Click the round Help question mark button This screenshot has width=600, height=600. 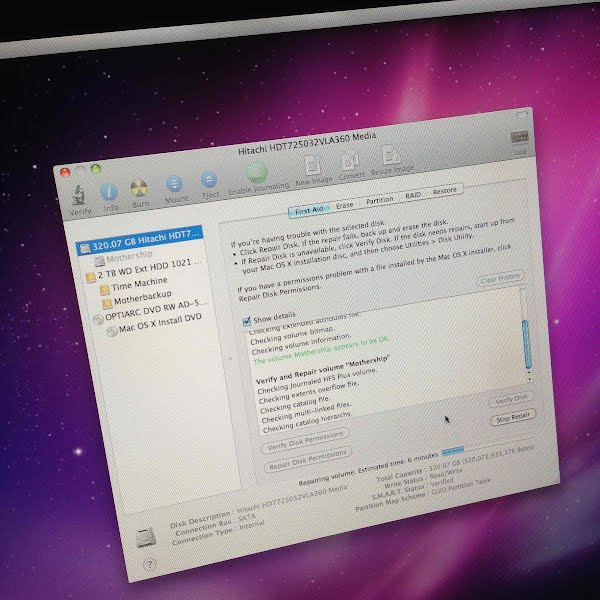click(151, 563)
